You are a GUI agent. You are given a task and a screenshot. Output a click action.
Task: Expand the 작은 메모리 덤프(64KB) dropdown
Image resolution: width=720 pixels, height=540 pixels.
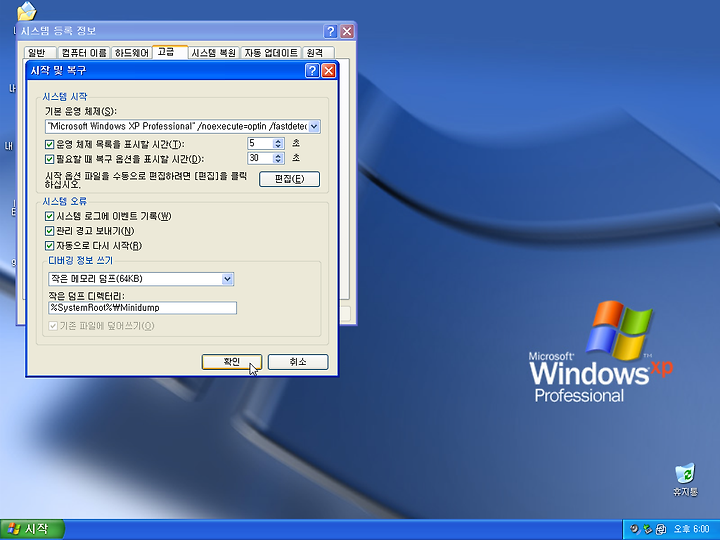(227, 279)
